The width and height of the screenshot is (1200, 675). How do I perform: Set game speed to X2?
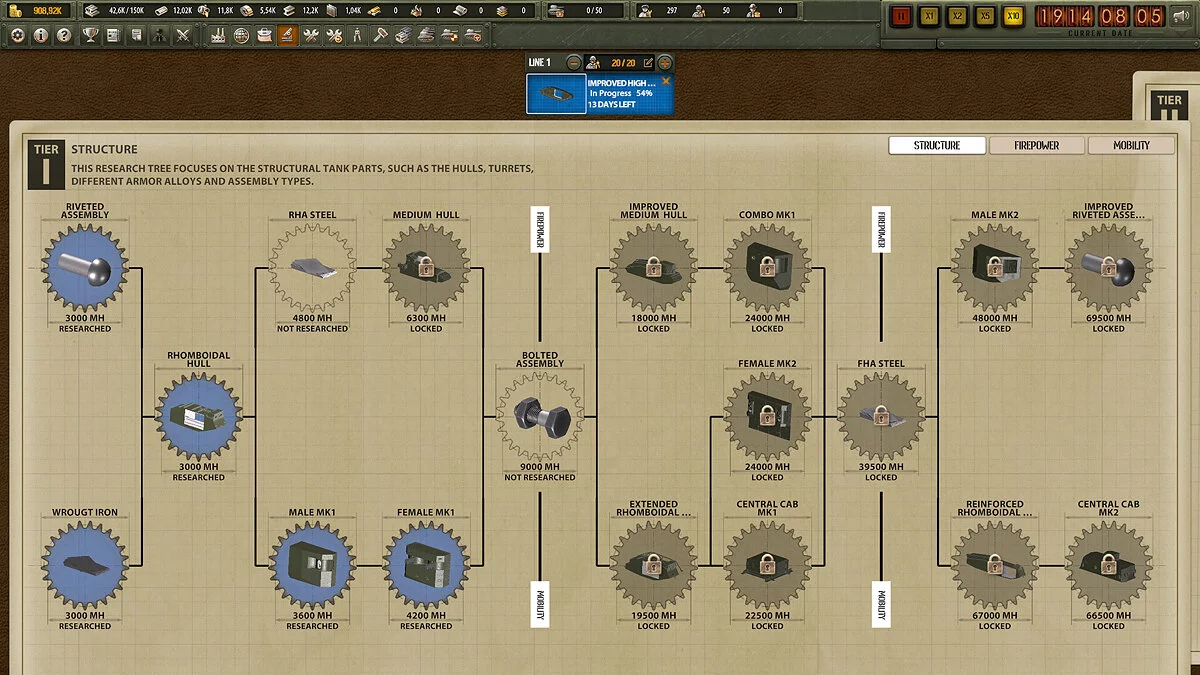(958, 17)
